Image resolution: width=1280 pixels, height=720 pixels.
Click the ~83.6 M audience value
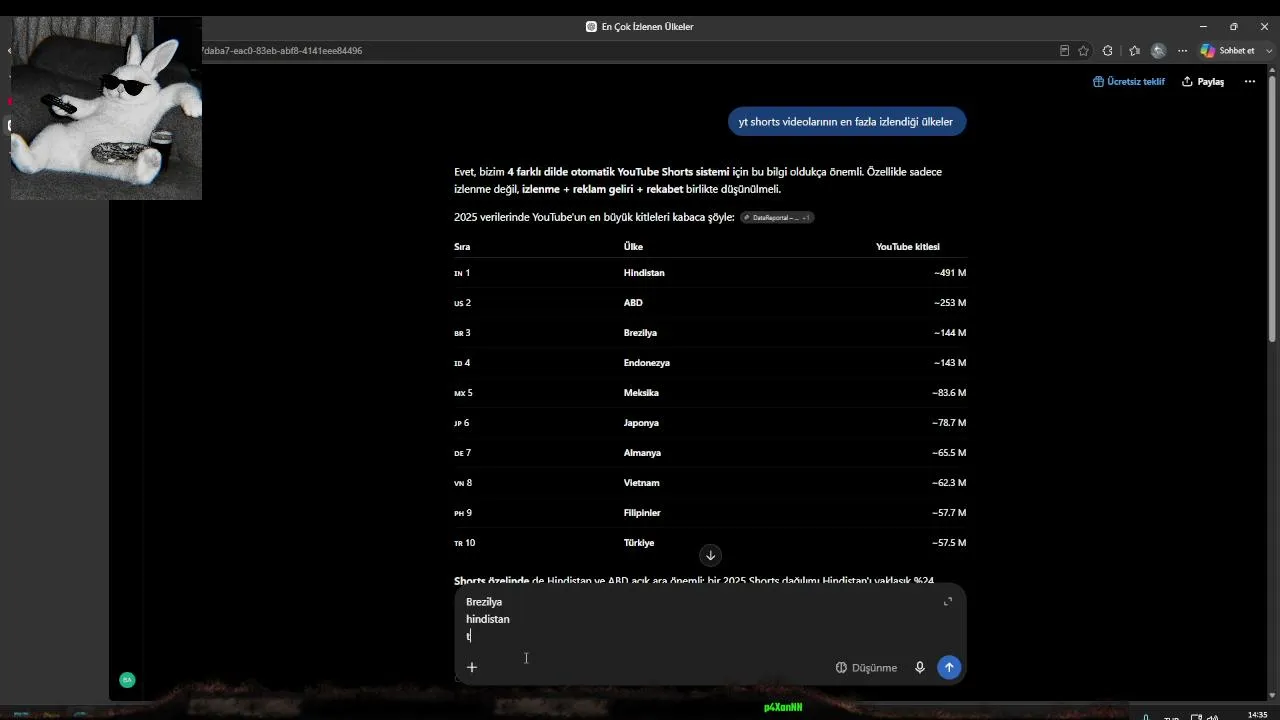(x=949, y=393)
